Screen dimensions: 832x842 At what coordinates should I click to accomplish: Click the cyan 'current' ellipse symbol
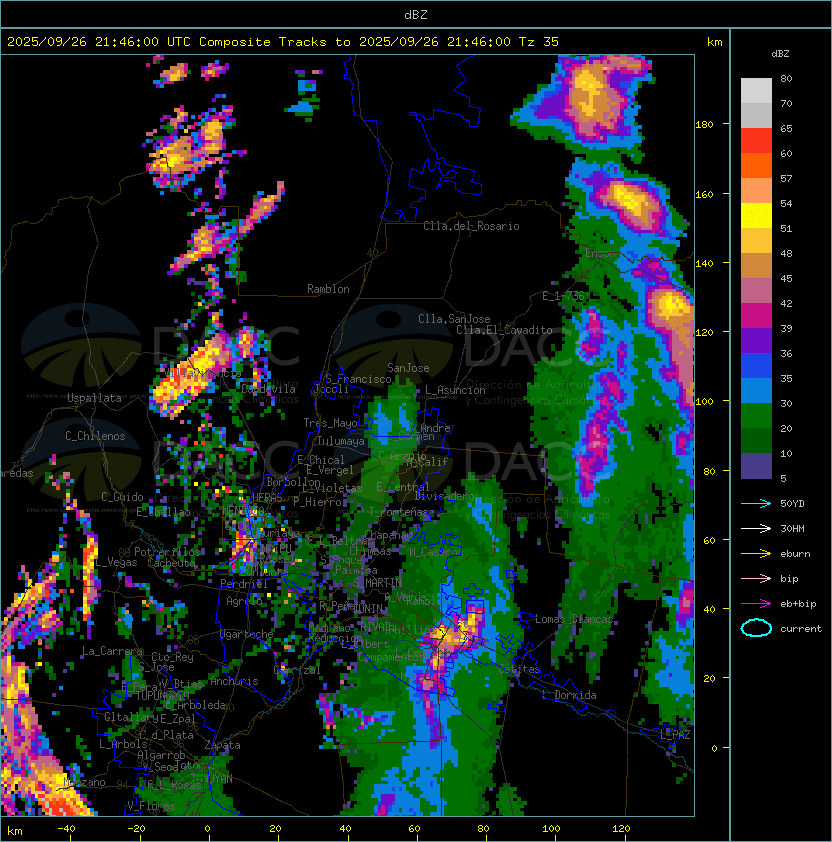pos(756,628)
